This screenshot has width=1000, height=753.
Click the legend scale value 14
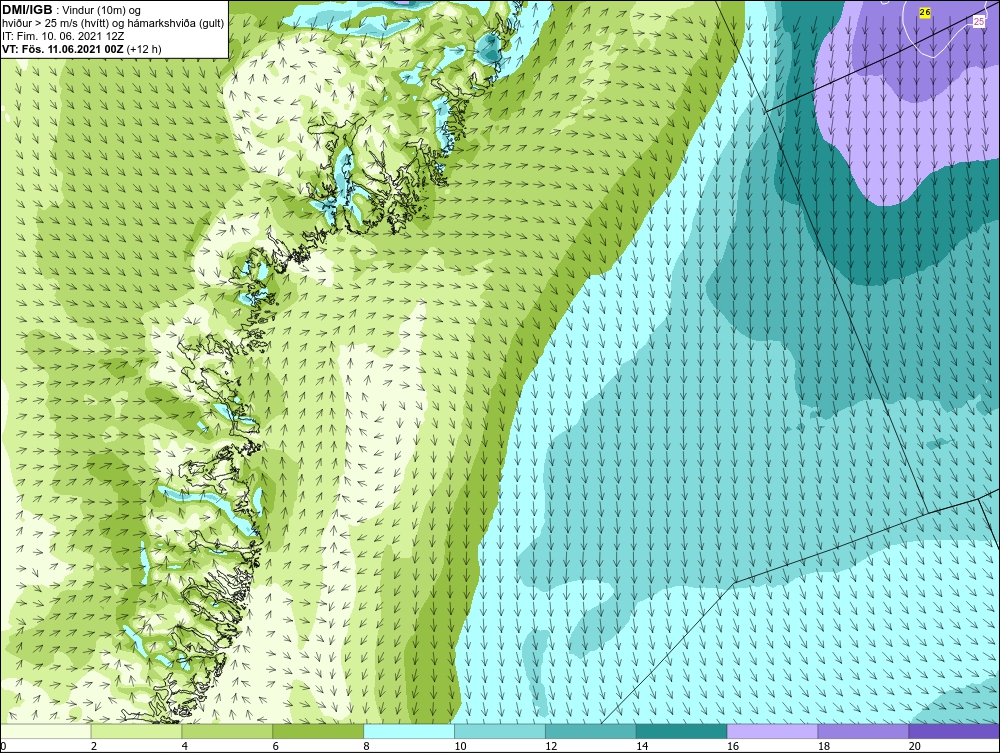642,747
